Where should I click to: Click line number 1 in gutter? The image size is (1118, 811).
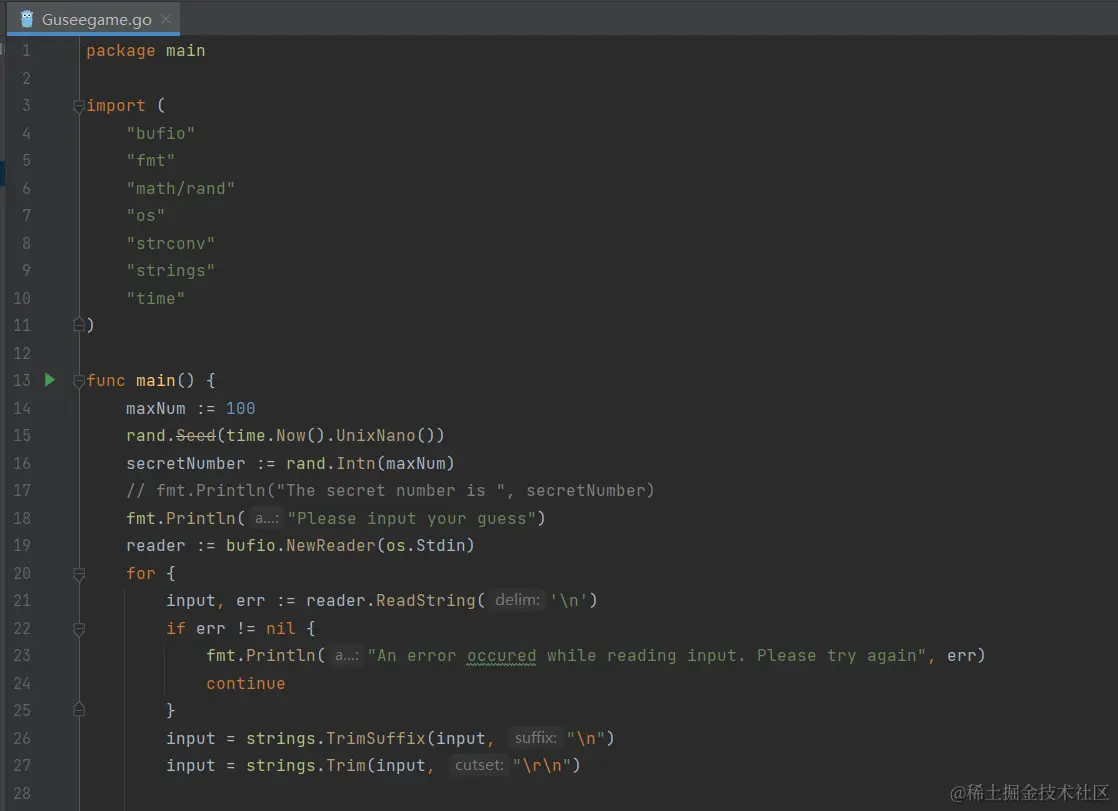[26, 51]
